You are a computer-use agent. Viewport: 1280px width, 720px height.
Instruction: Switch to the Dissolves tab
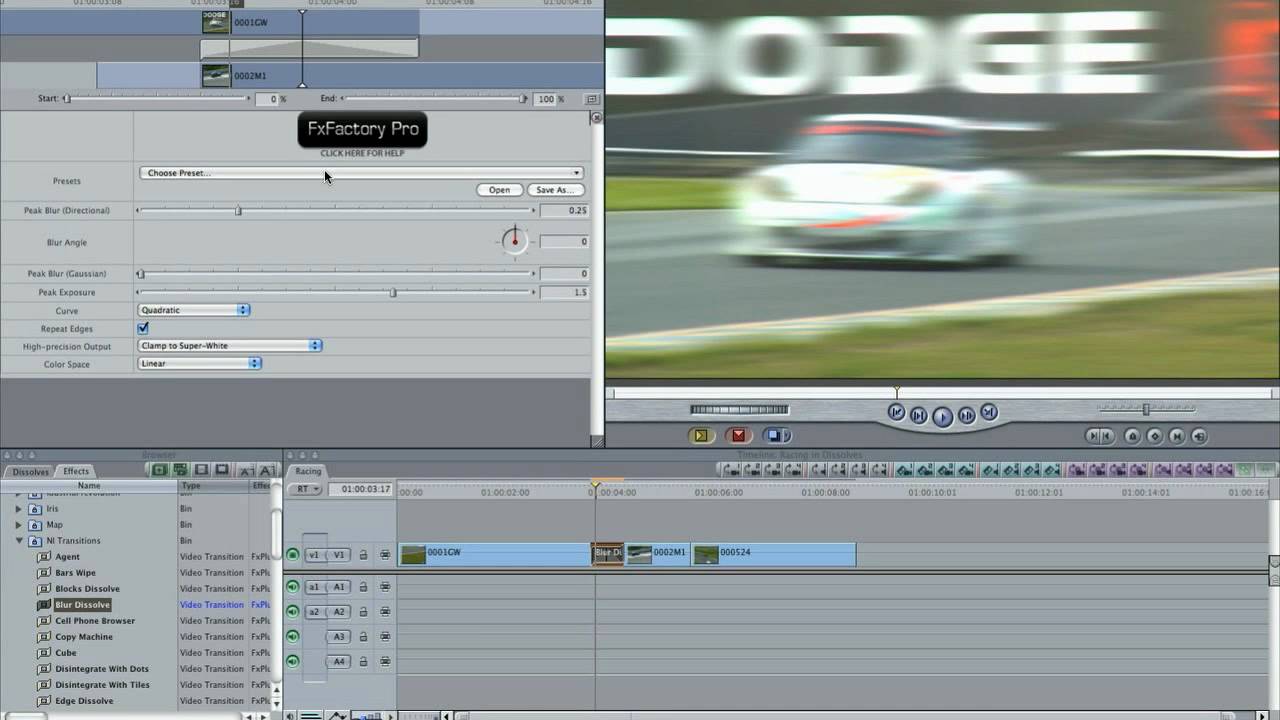tap(30, 471)
